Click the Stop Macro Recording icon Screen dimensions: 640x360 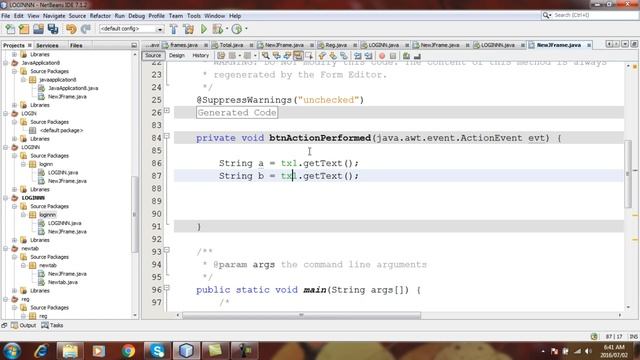pyautogui.click(x=393, y=56)
